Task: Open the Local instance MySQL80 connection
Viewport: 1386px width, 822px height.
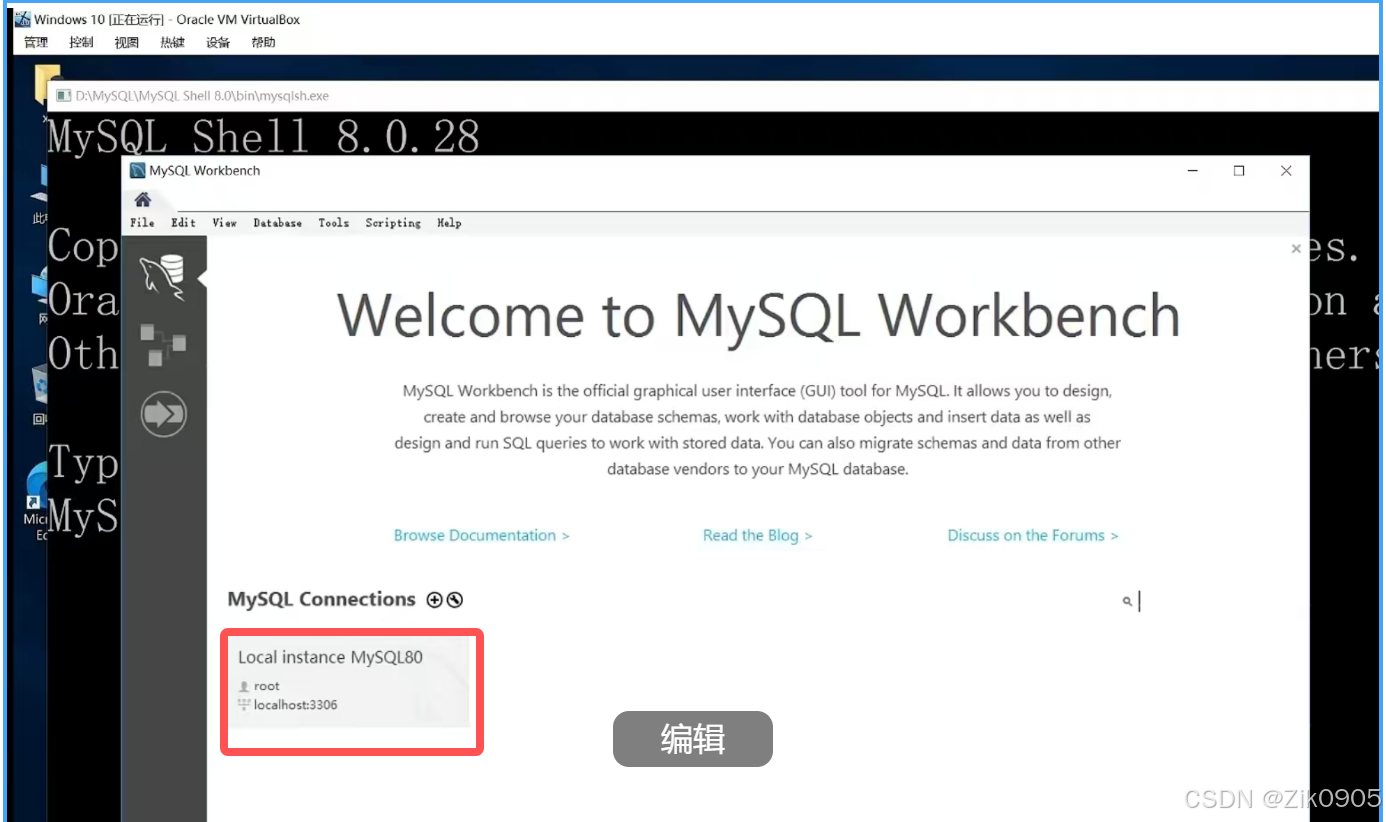Action: [350, 690]
